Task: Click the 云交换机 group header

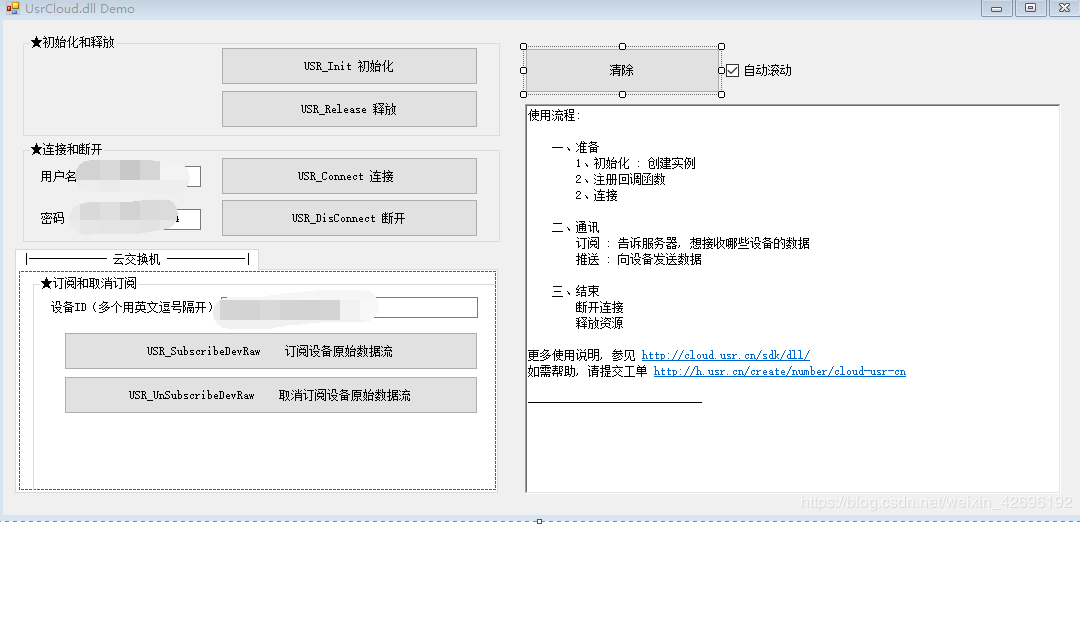Action: pyautogui.click(x=138, y=257)
